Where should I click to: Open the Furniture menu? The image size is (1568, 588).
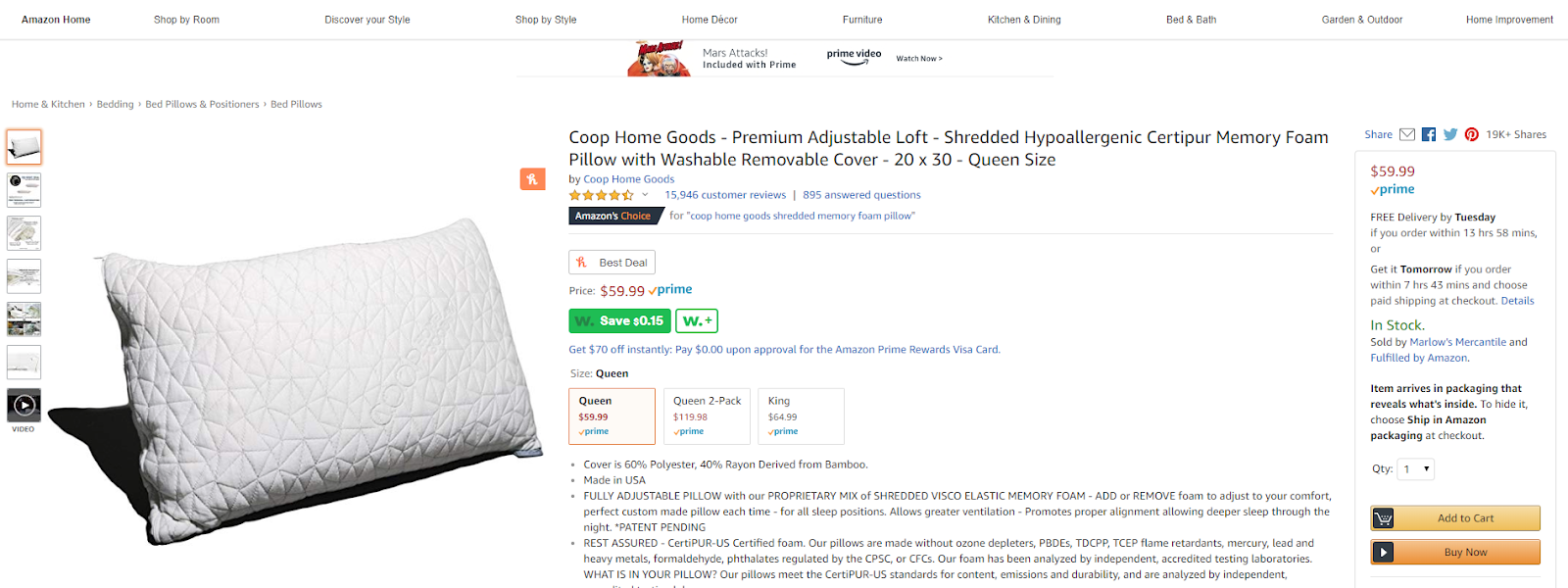(x=862, y=20)
